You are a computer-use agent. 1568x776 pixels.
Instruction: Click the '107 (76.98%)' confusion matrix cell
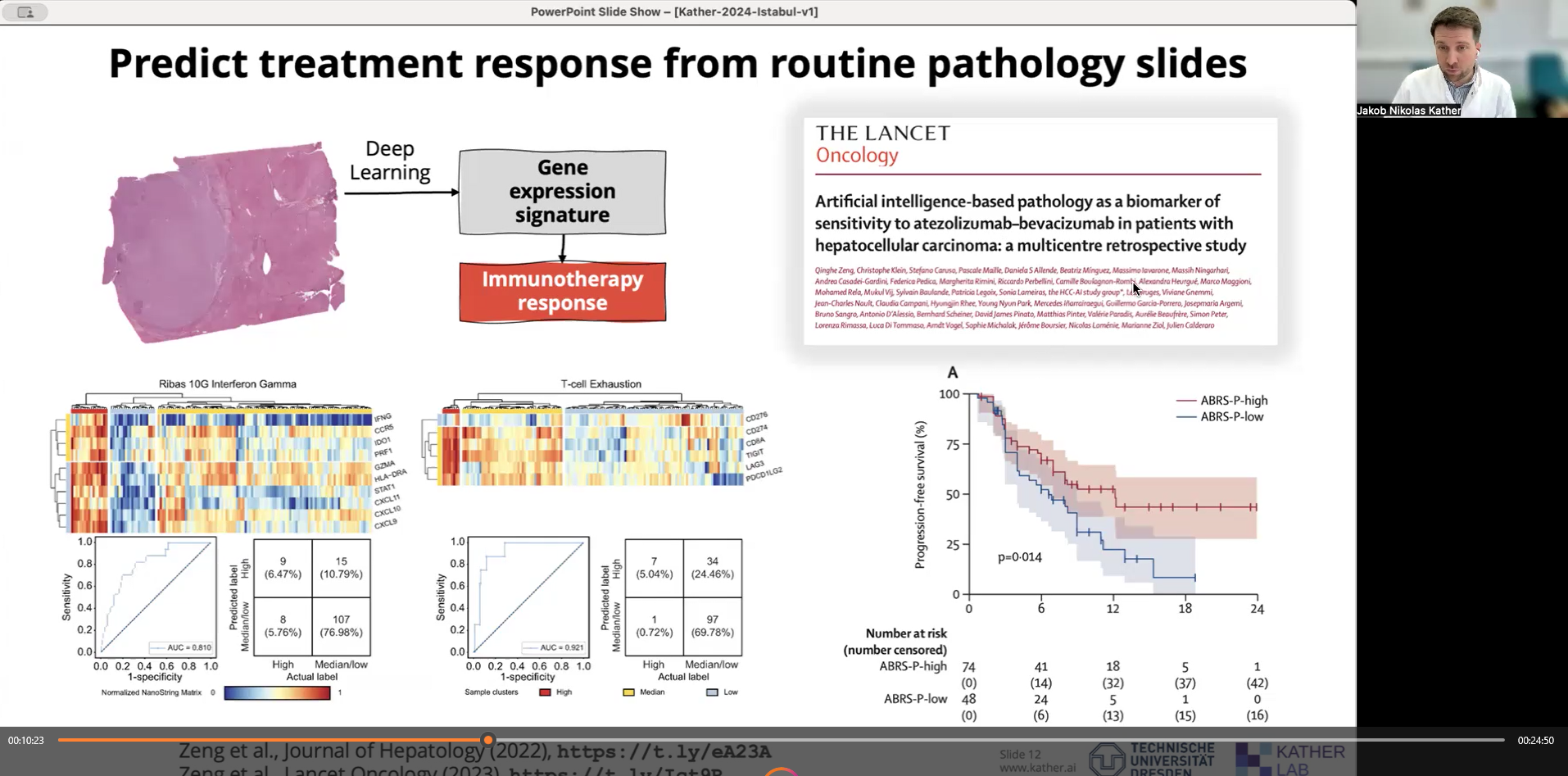(341, 626)
